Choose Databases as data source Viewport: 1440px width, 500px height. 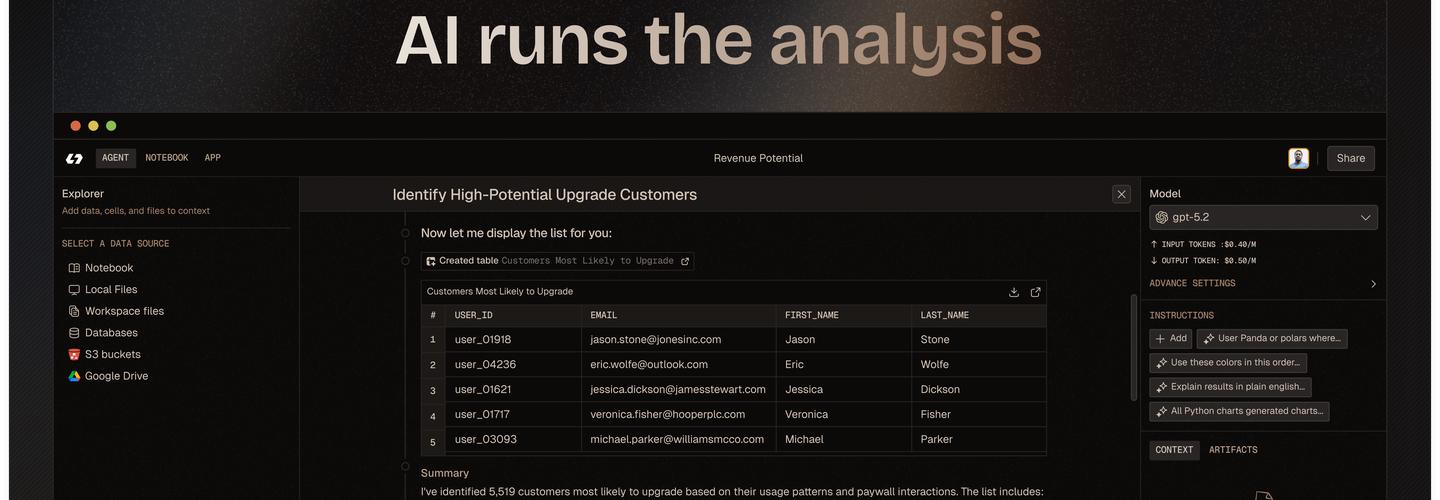[110, 333]
